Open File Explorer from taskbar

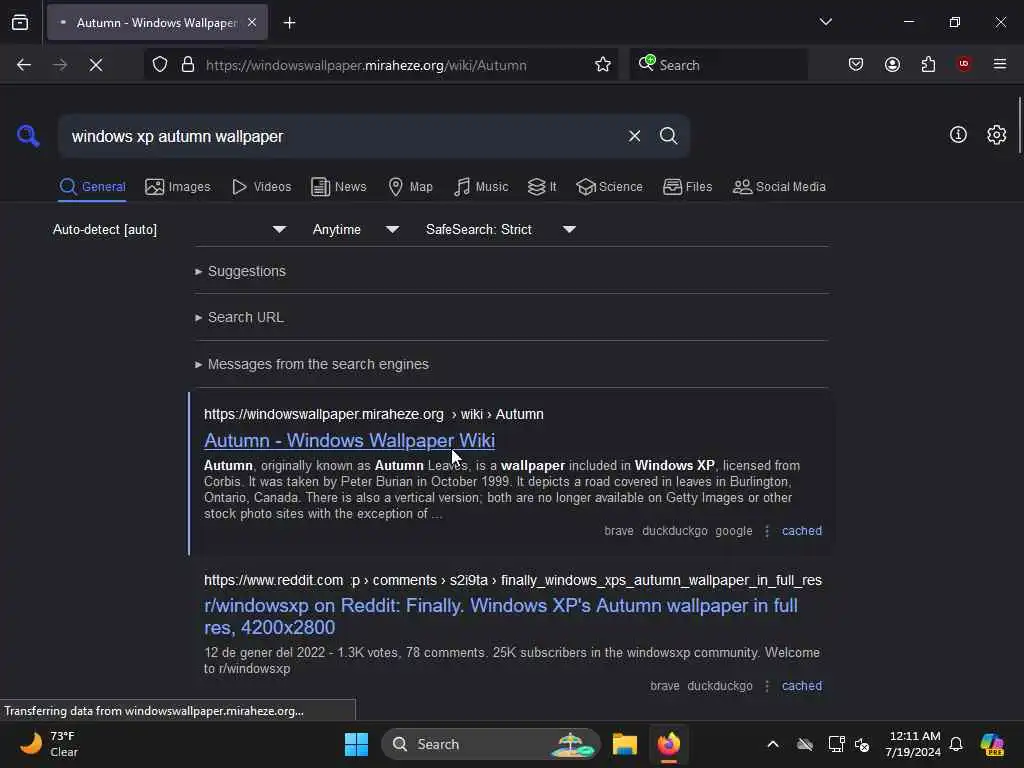tap(624, 744)
